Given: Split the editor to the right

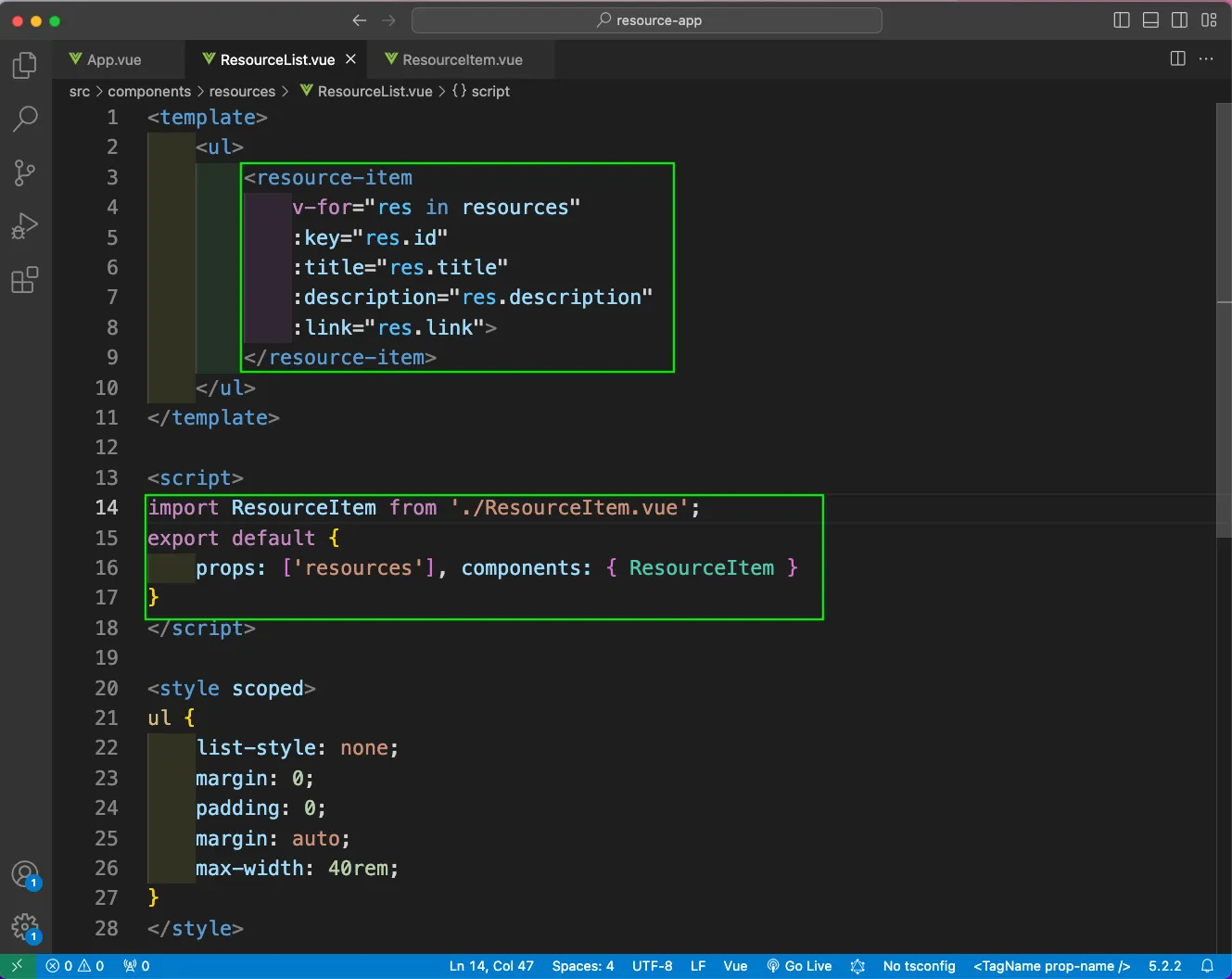Looking at the screenshot, I should pyautogui.click(x=1178, y=59).
